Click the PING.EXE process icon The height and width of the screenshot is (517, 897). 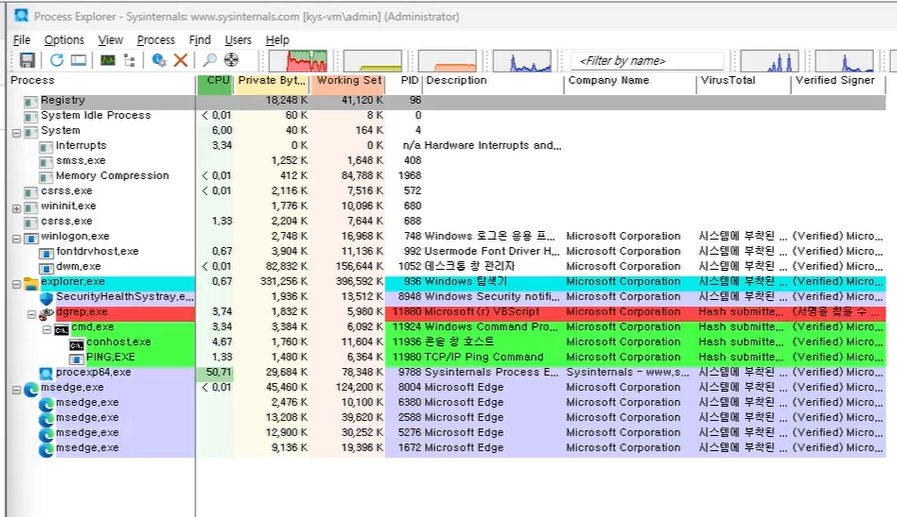point(76,359)
